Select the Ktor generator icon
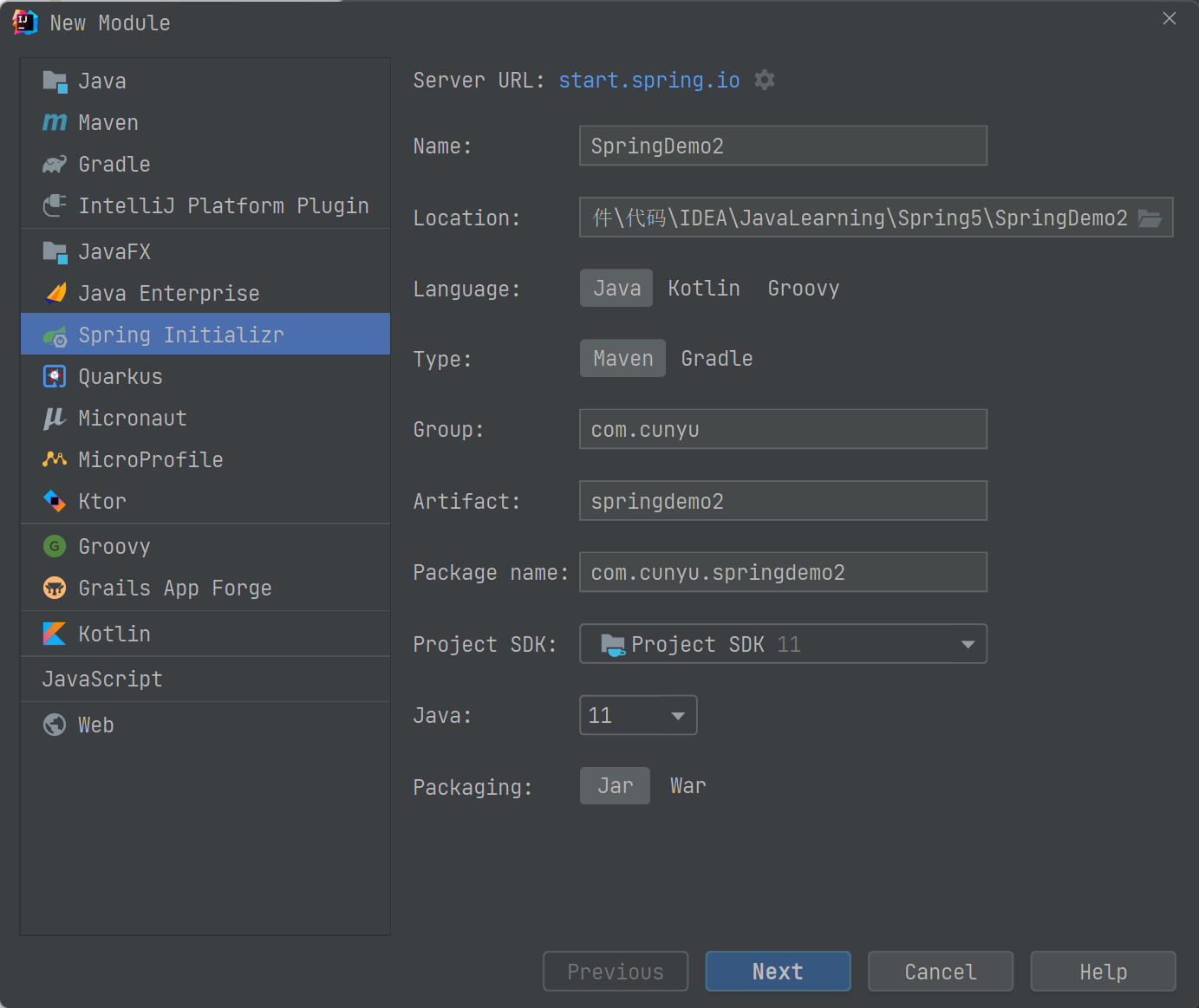1199x1008 pixels. pyautogui.click(x=55, y=502)
